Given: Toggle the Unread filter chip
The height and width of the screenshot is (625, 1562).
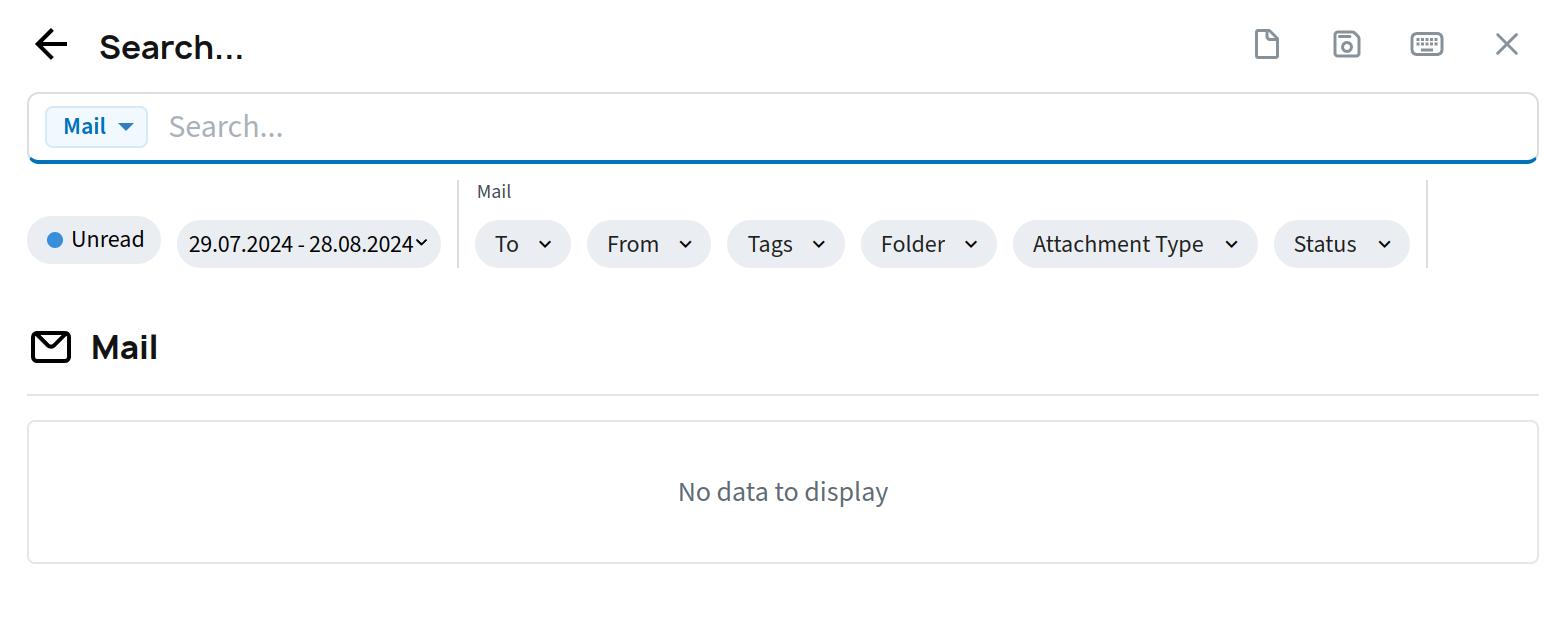Looking at the screenshot, I should pyautogui.click(x=94, y=240).
